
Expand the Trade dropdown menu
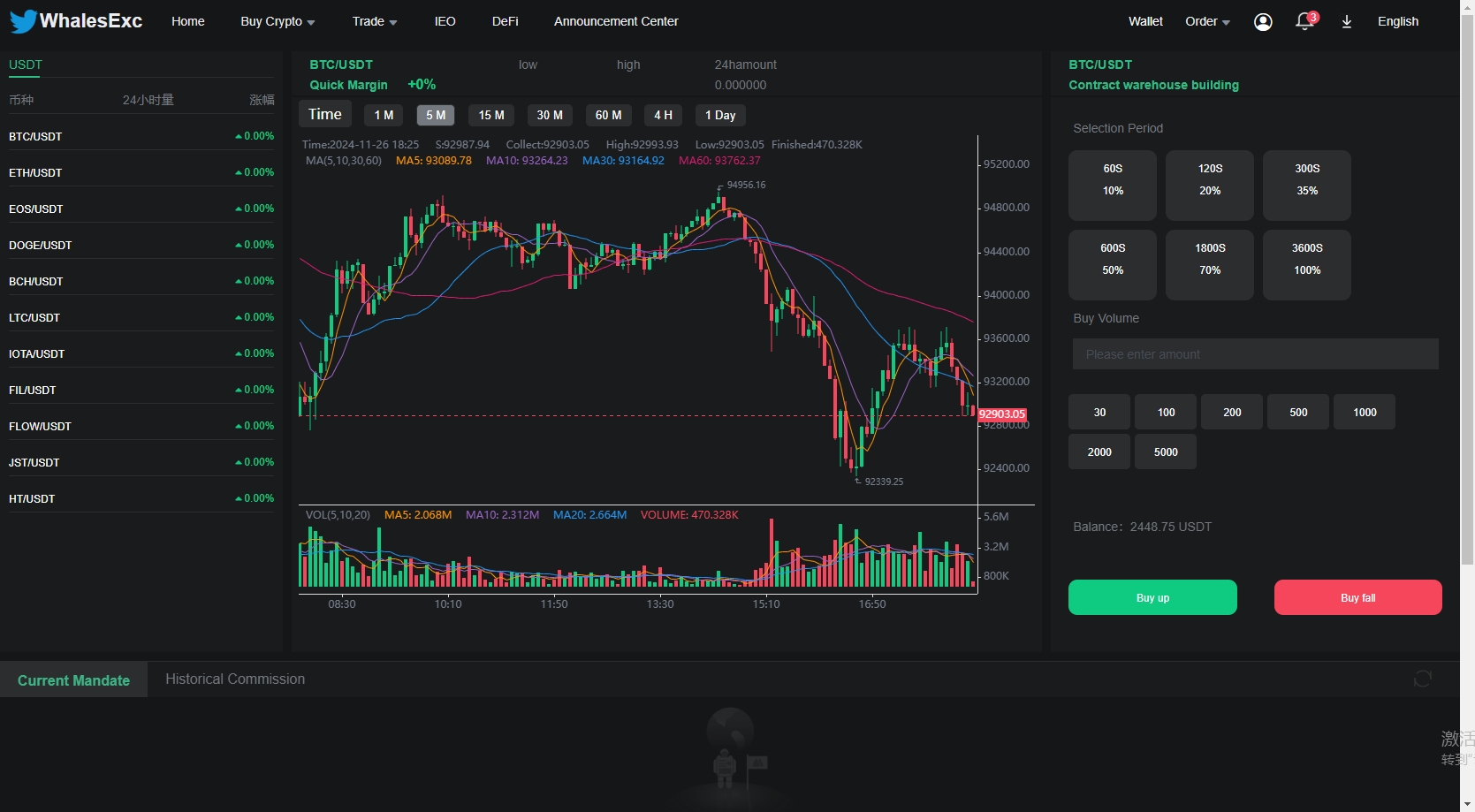[x=375, y=21]
